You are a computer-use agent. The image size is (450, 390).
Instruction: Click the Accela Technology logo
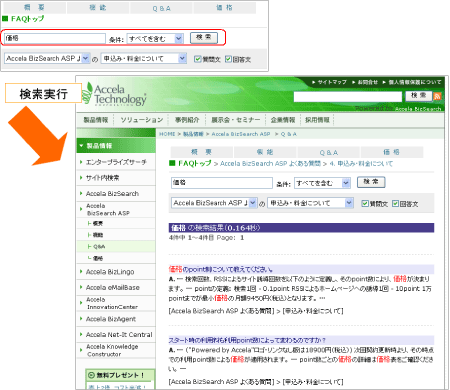pos(115,94)
